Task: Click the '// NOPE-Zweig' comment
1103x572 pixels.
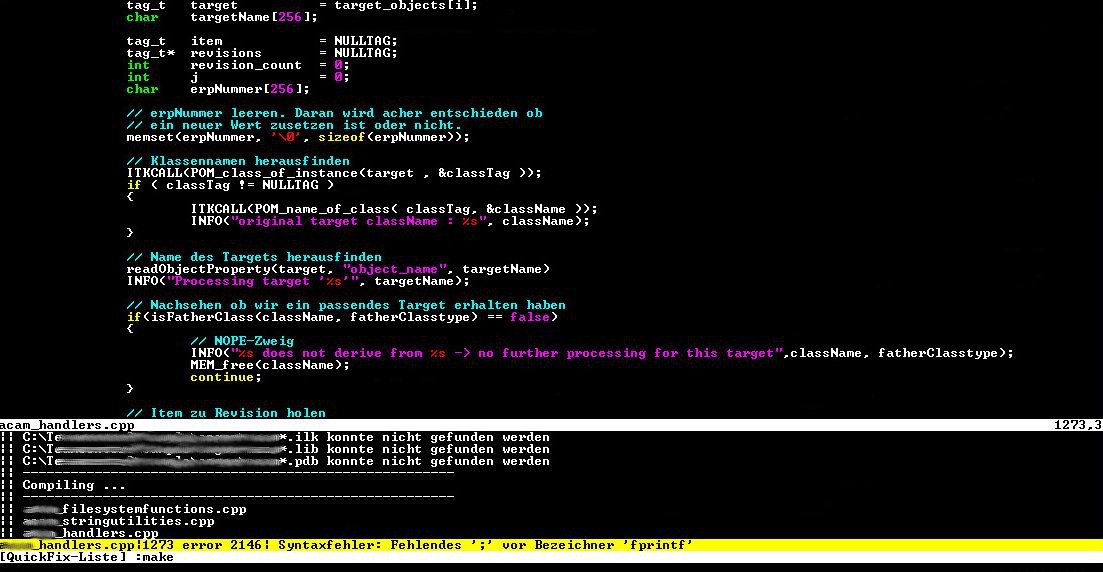Action: pyautogui.click(x=242, y=341)
